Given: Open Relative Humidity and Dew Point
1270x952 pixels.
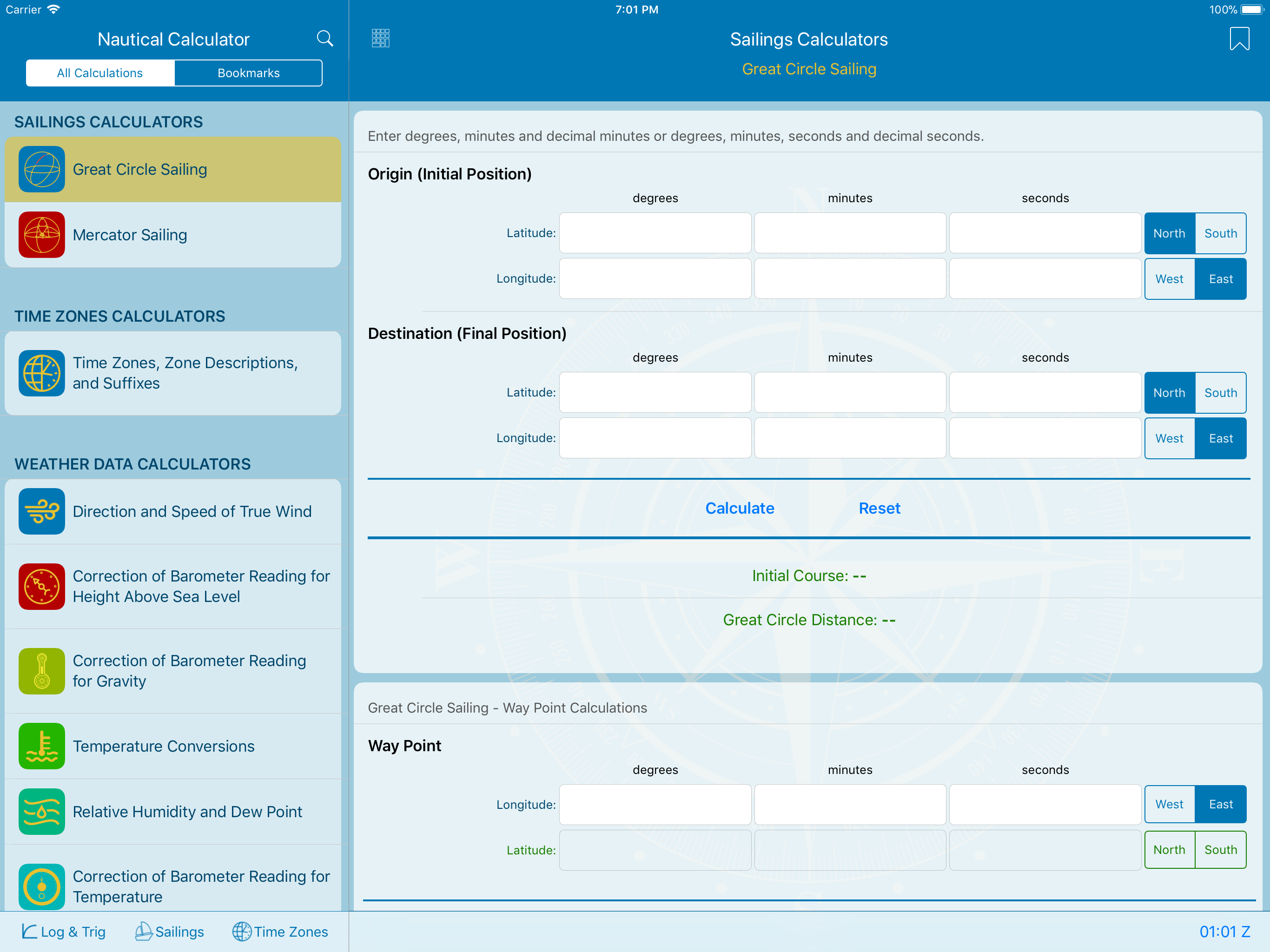Looking at the screenshot, I should tap(187, 811).
